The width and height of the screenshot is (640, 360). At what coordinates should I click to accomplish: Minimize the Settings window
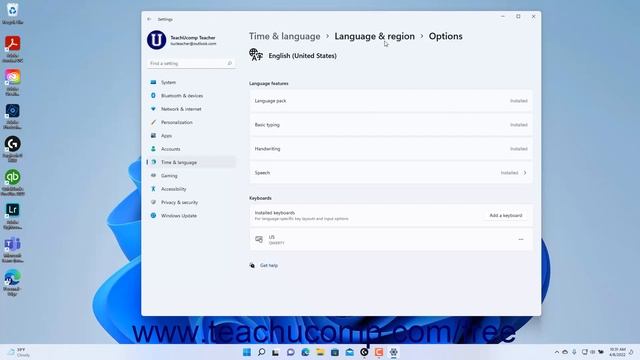point(503,16)
